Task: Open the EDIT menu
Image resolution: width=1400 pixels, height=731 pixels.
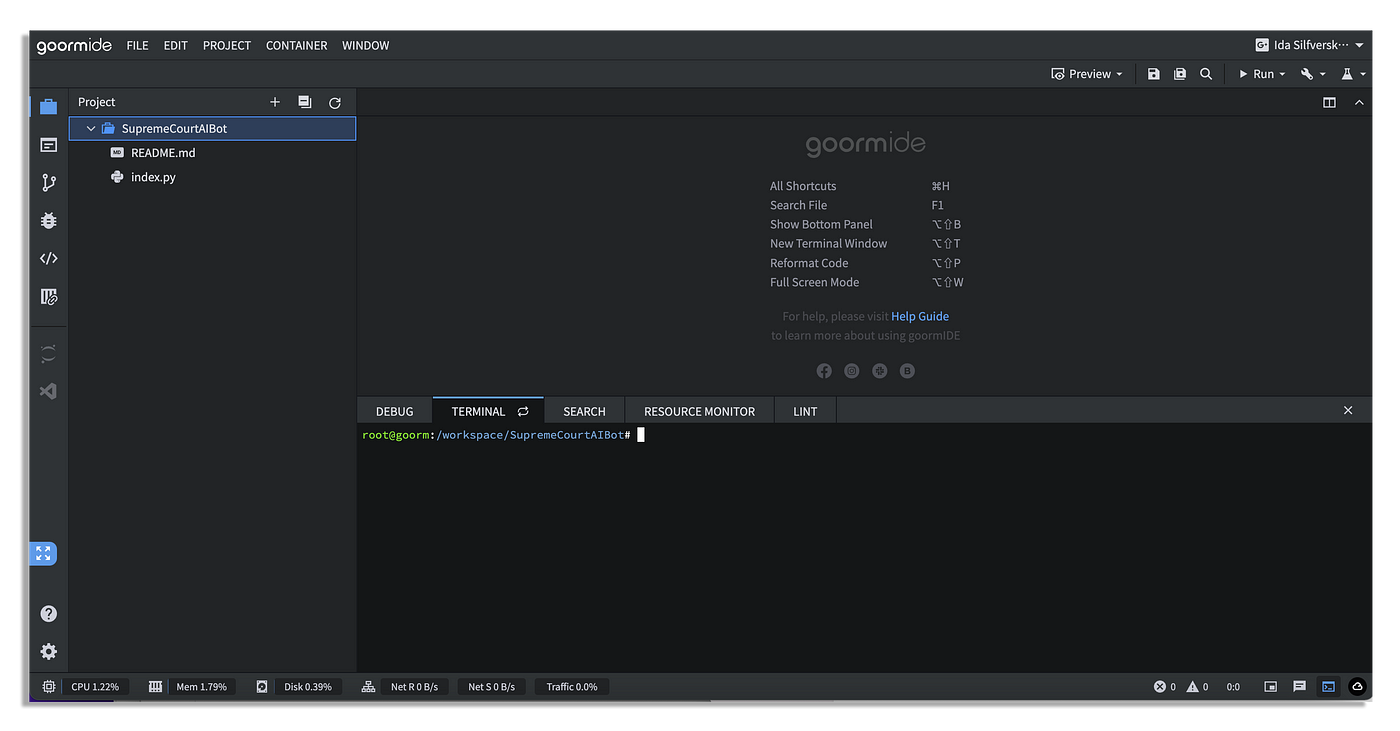Action: click(175, 46)
